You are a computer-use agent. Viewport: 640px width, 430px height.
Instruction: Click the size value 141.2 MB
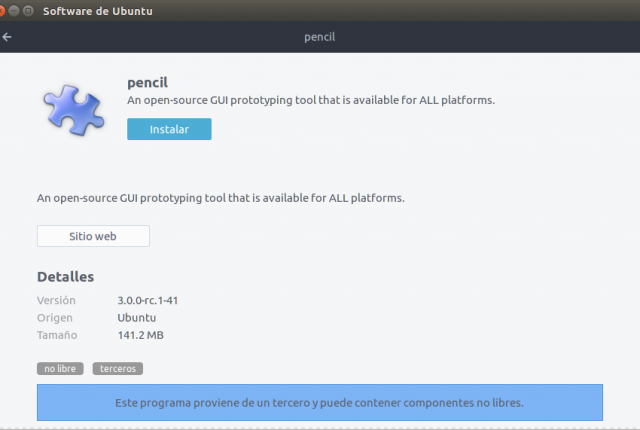click(140, 335)
